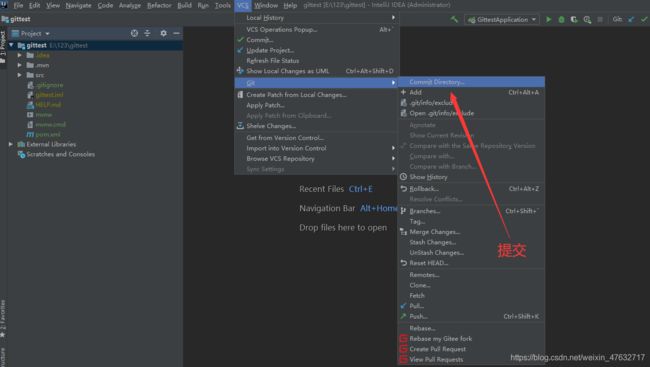The image size is (650, 367).
Task: Click the Stop square icon in toolbar
Action: click(600, 19)
